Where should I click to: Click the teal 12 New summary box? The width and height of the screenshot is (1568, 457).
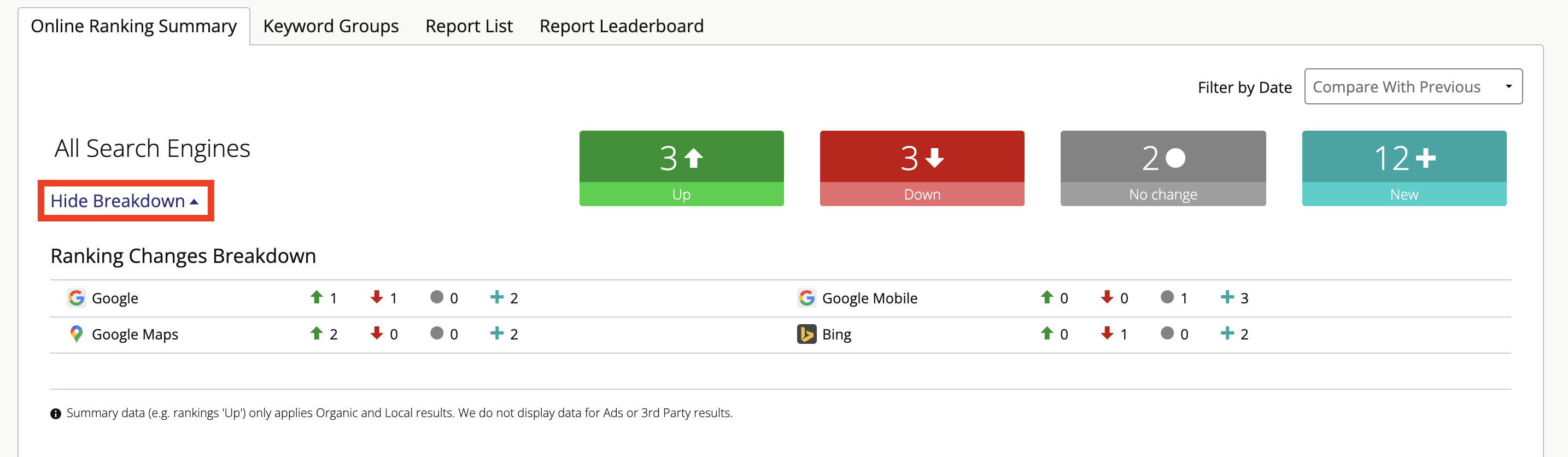[x=1403, y=168]
